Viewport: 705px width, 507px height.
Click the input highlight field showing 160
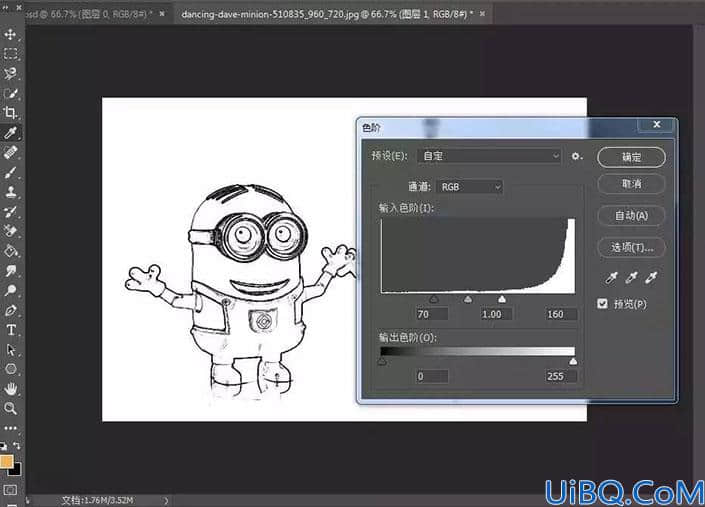coord(562,314)
